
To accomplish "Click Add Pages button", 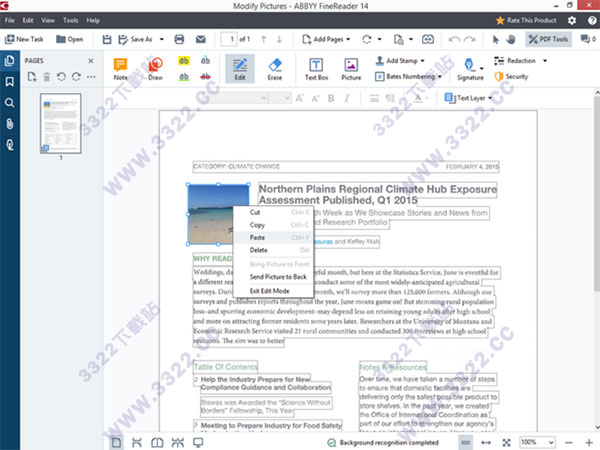I will (x=323, y=39).
